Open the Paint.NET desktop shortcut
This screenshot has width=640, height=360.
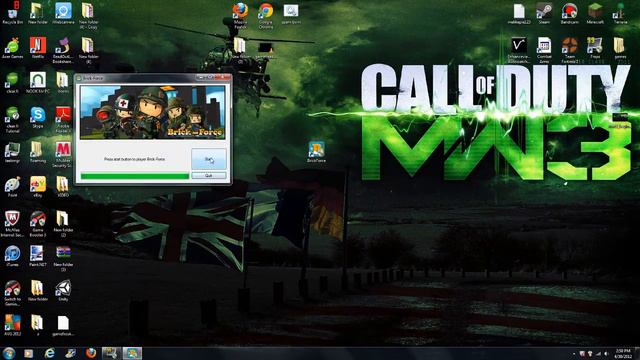38,256
